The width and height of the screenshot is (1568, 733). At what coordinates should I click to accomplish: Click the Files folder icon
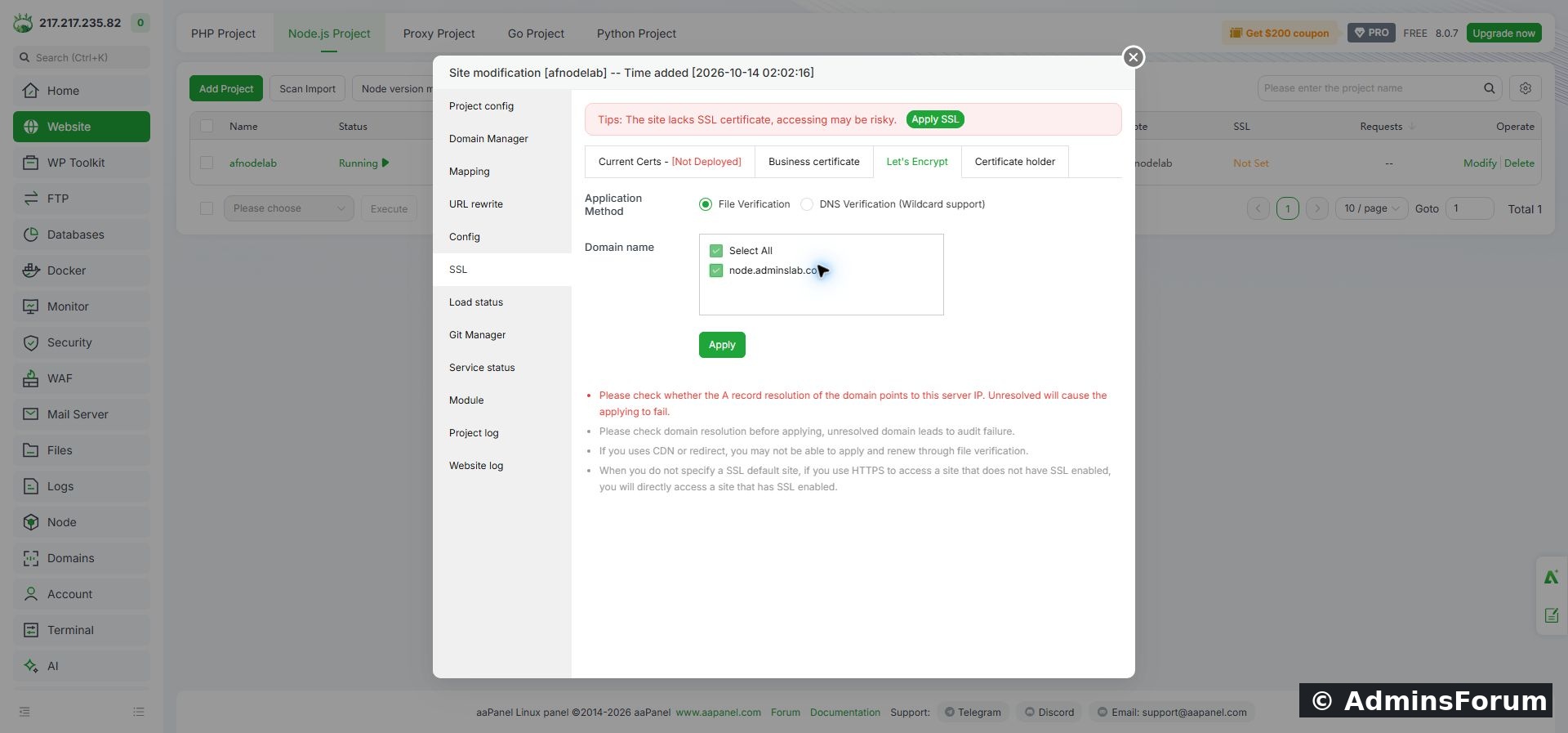click(x=31, y=450)
